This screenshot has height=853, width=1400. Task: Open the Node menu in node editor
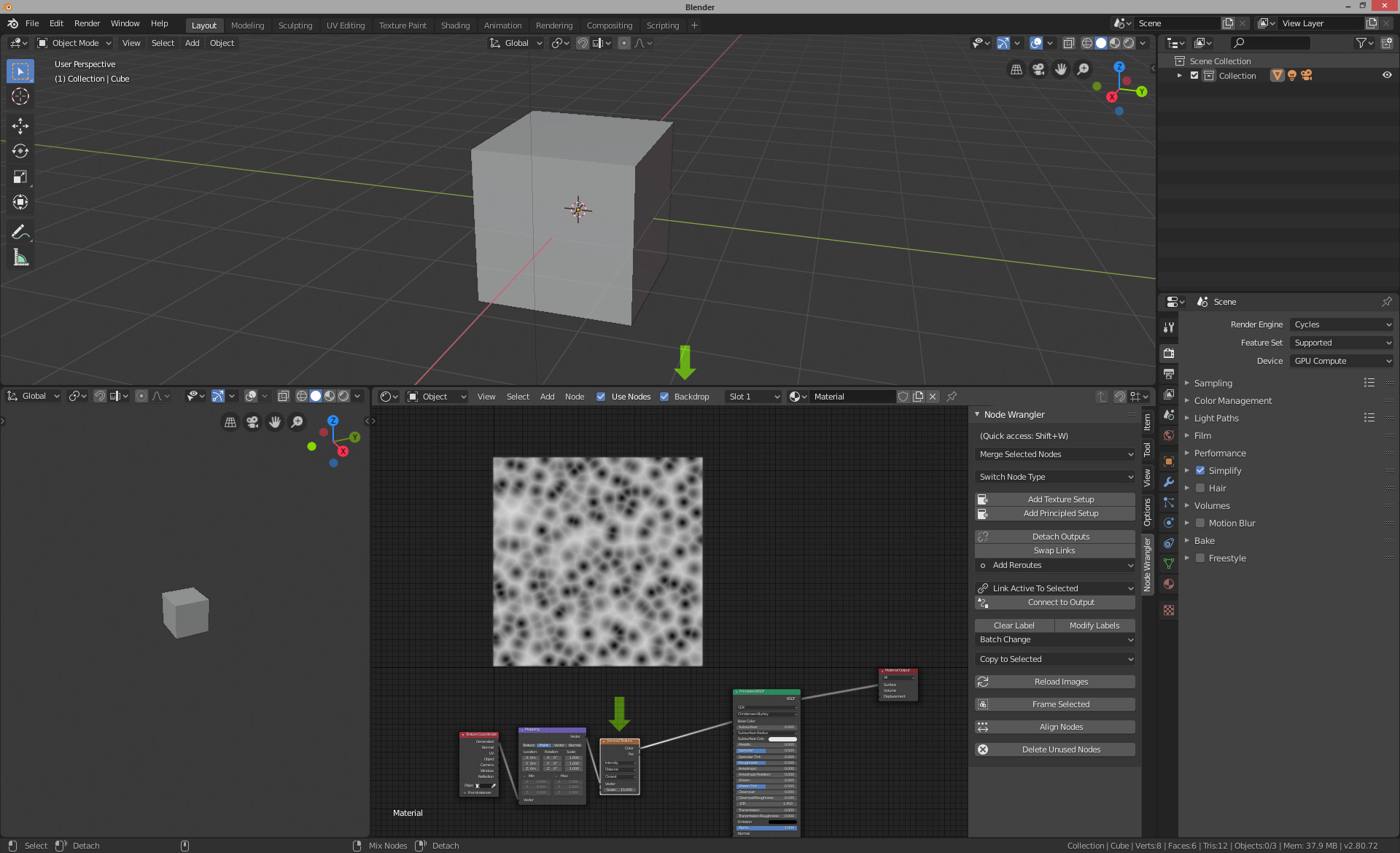coord(575,397)
